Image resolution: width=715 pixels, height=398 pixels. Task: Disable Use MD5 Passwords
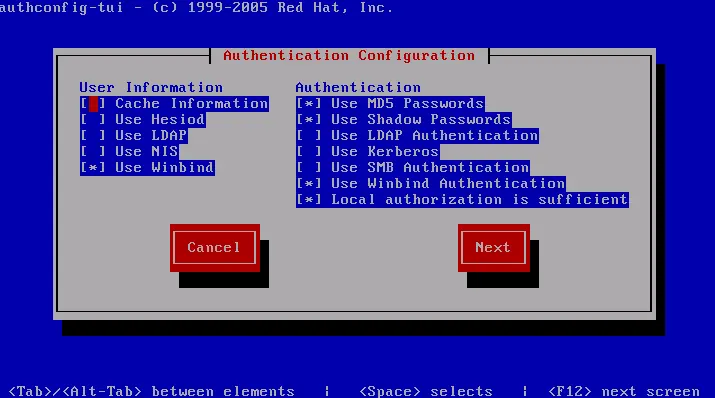pyautogui.click(x=390, y=103)
